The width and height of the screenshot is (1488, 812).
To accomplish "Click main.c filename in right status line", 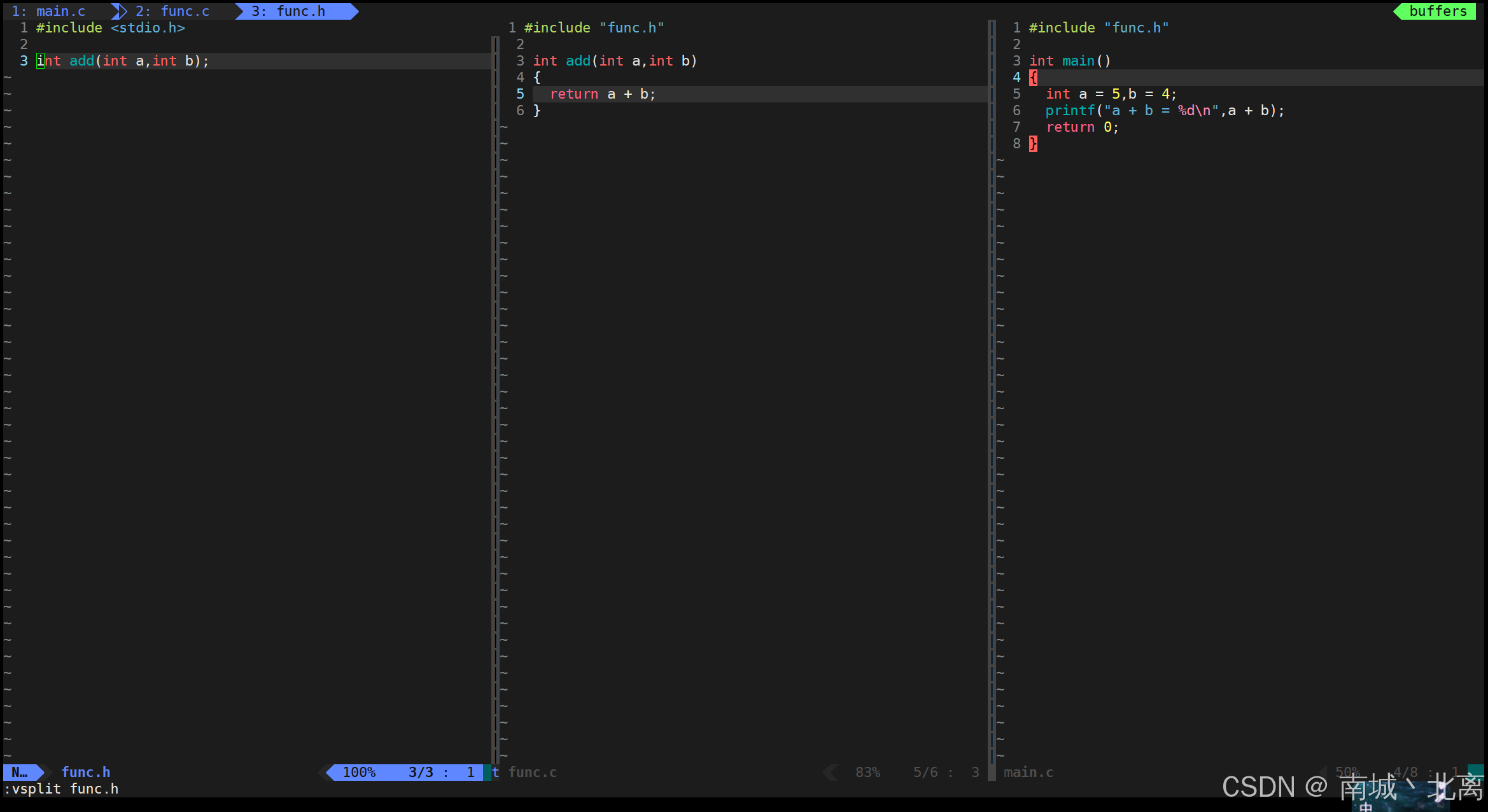I will coord(1028,772).
